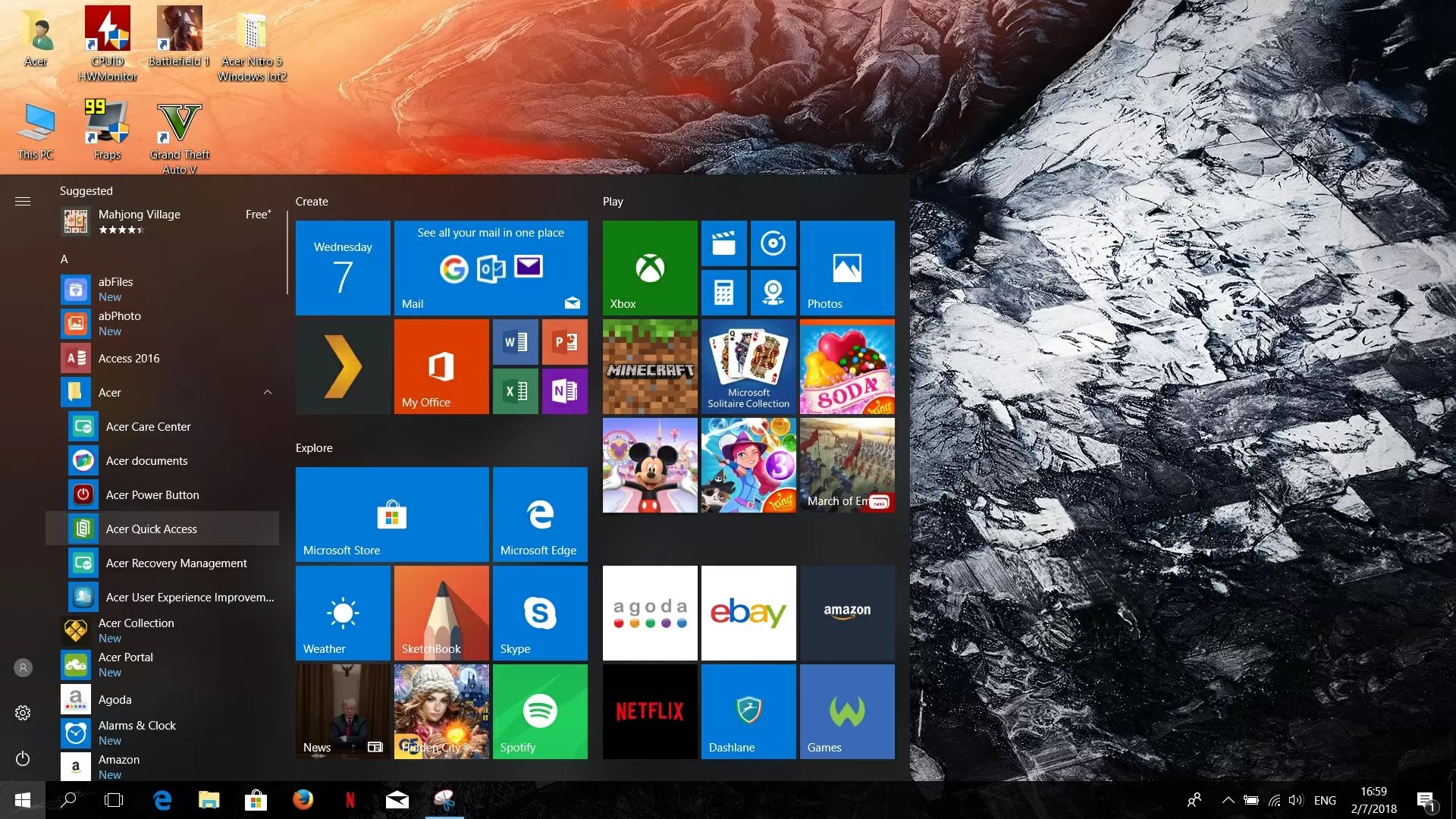Screen dimensions: 1456x819
Task: Launch OneNote from the Office tile group
Action: [565, 391]
